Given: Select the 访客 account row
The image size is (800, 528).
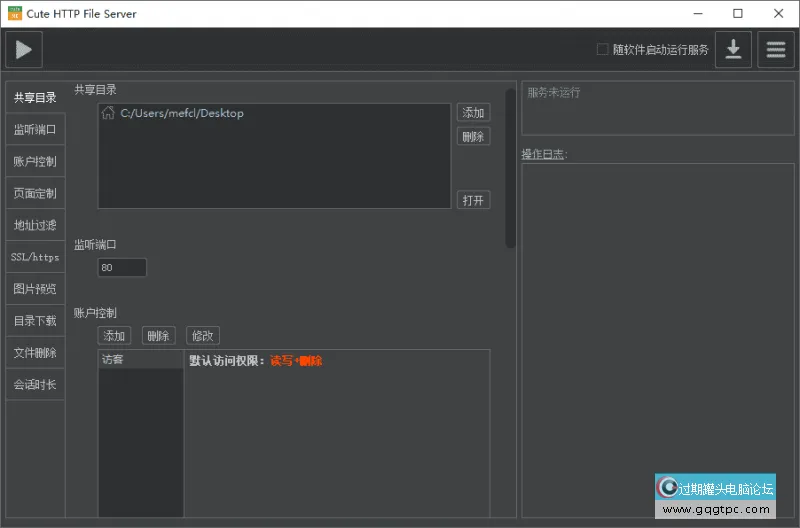Looking at the screenshot, I should [x=140, y=359].
